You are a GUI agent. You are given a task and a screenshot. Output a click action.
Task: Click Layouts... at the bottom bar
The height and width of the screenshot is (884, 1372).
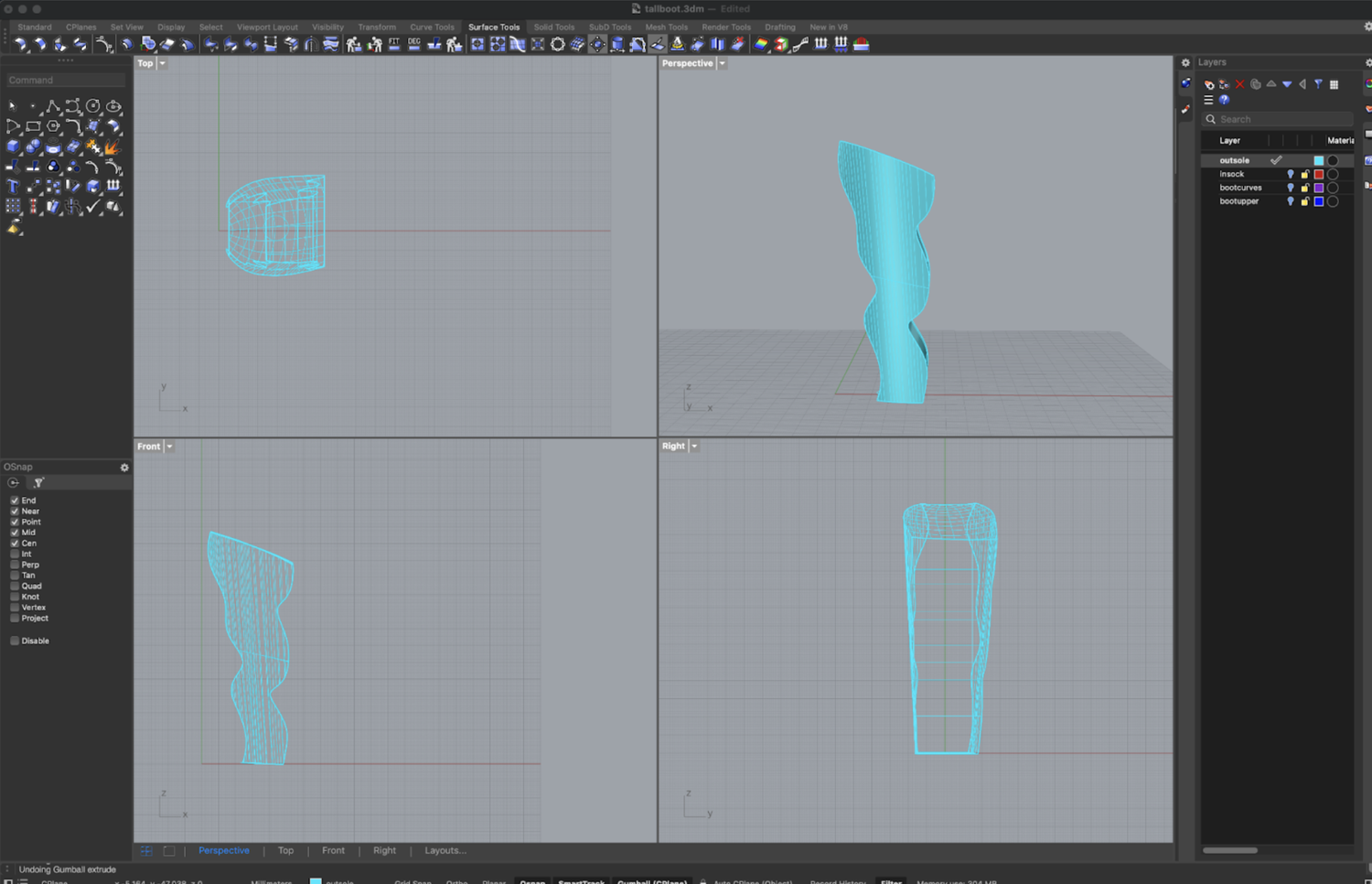(x=445, y=851)
